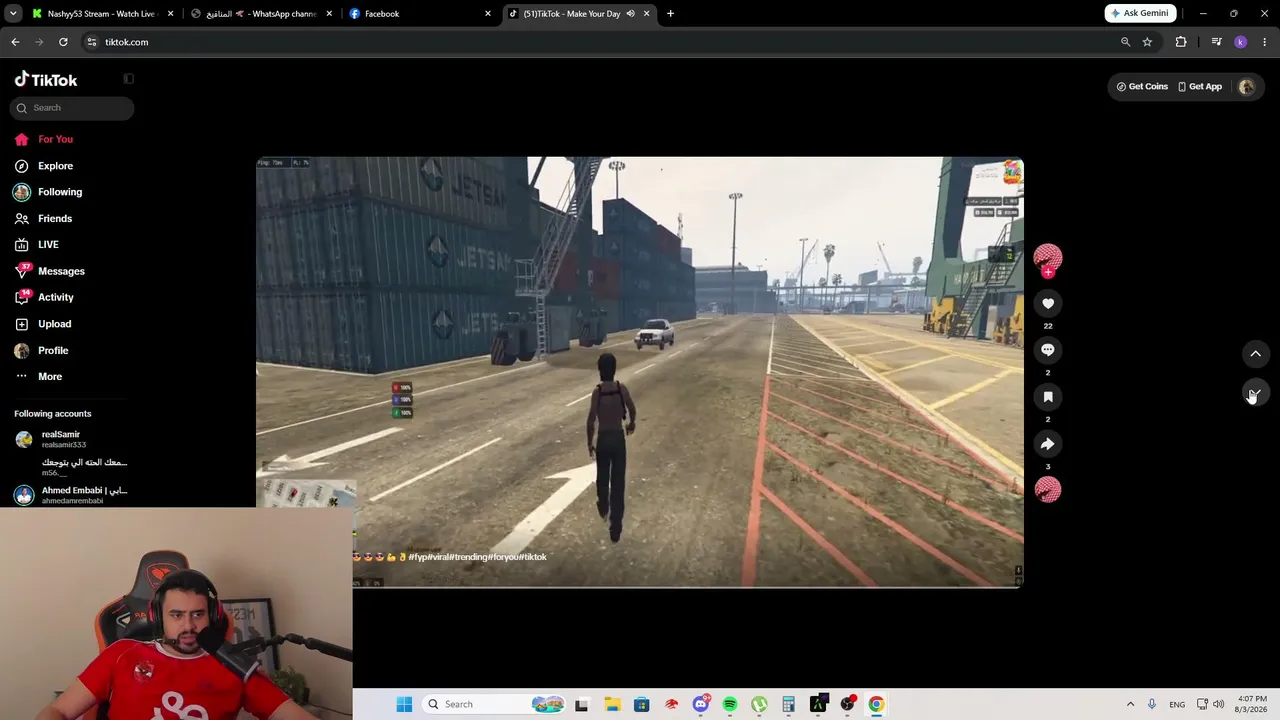Bookmark this video to favorites
This screenshot has height=720, width=1280.
[x=1048, y=397]
